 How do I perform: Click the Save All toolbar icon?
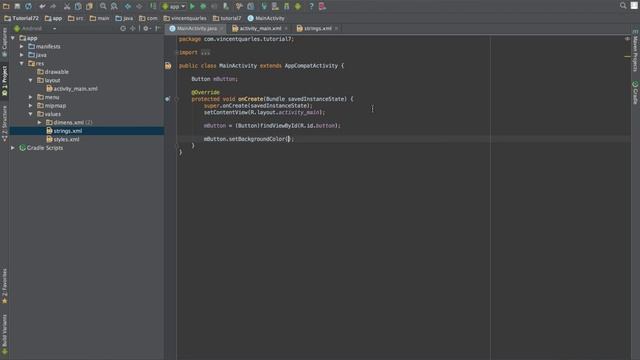[x=17, y=6]
